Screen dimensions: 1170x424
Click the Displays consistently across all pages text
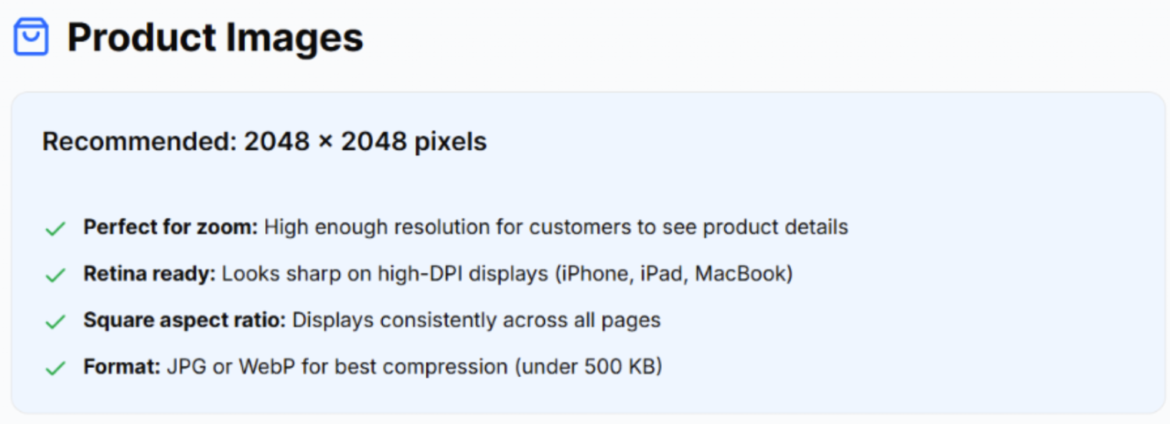pyautogui.click(x=476, y=321)
